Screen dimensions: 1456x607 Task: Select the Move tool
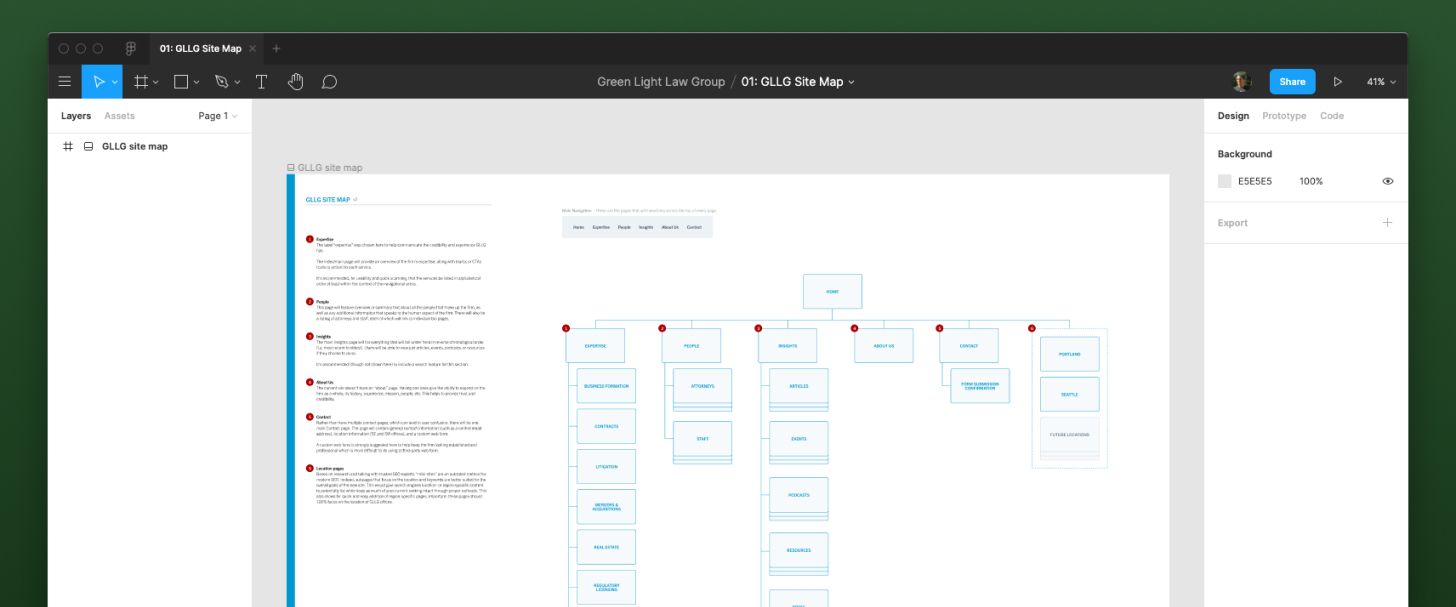pos(98,82)
